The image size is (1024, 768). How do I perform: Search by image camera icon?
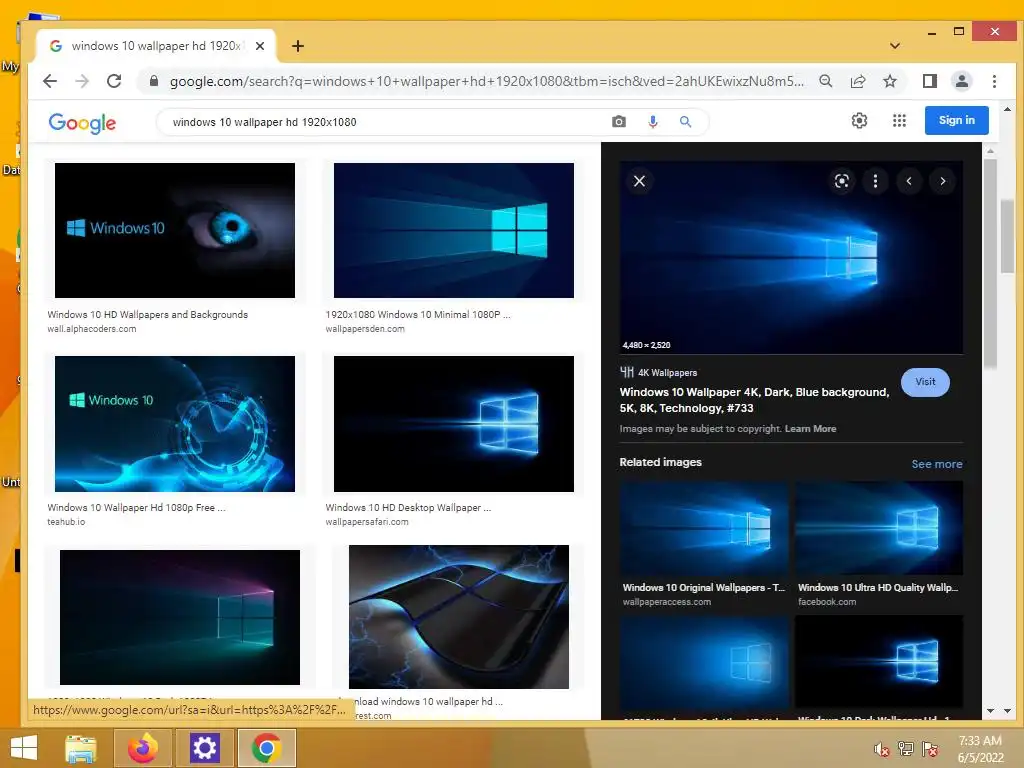tap(618, 121)
